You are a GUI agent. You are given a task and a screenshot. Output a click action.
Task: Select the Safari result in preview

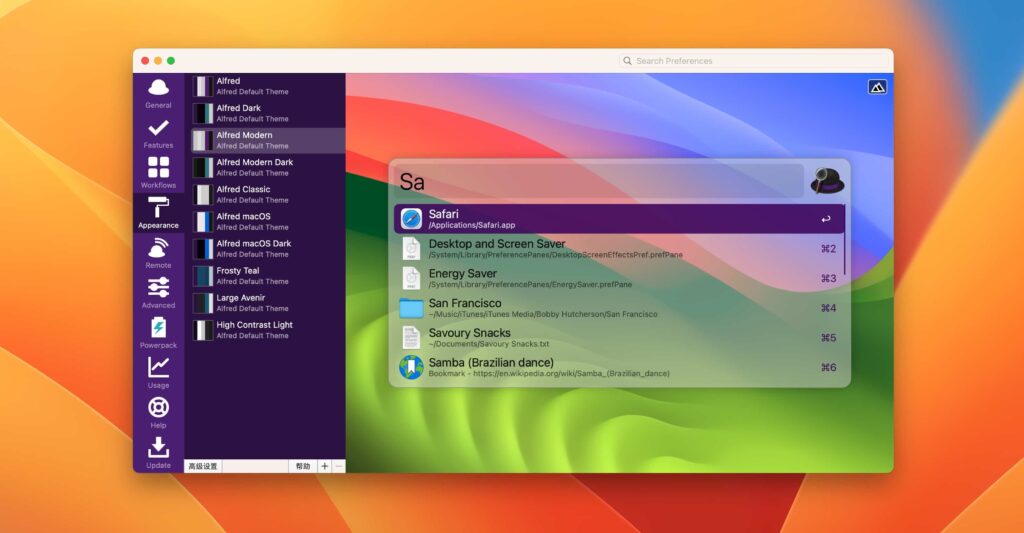point(619,219)
